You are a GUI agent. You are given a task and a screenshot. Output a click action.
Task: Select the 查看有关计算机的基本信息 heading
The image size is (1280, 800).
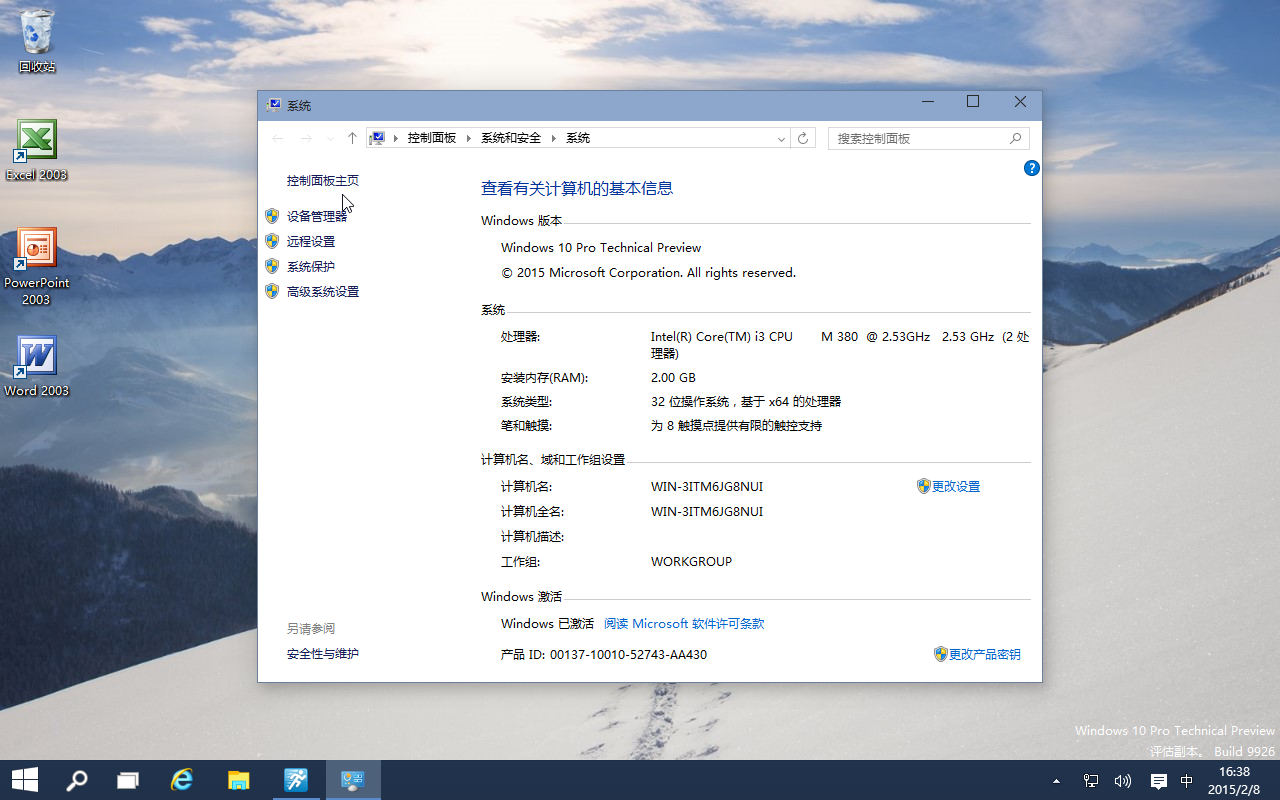coord(577,188)
